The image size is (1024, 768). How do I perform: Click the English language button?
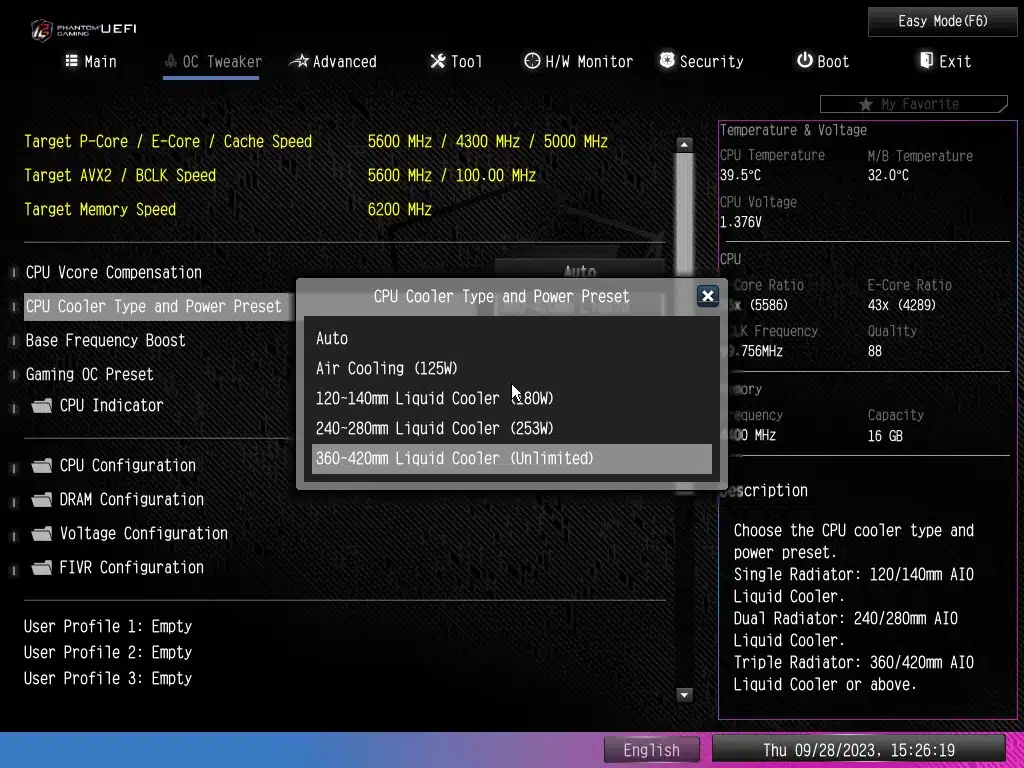tap(651, 750)
